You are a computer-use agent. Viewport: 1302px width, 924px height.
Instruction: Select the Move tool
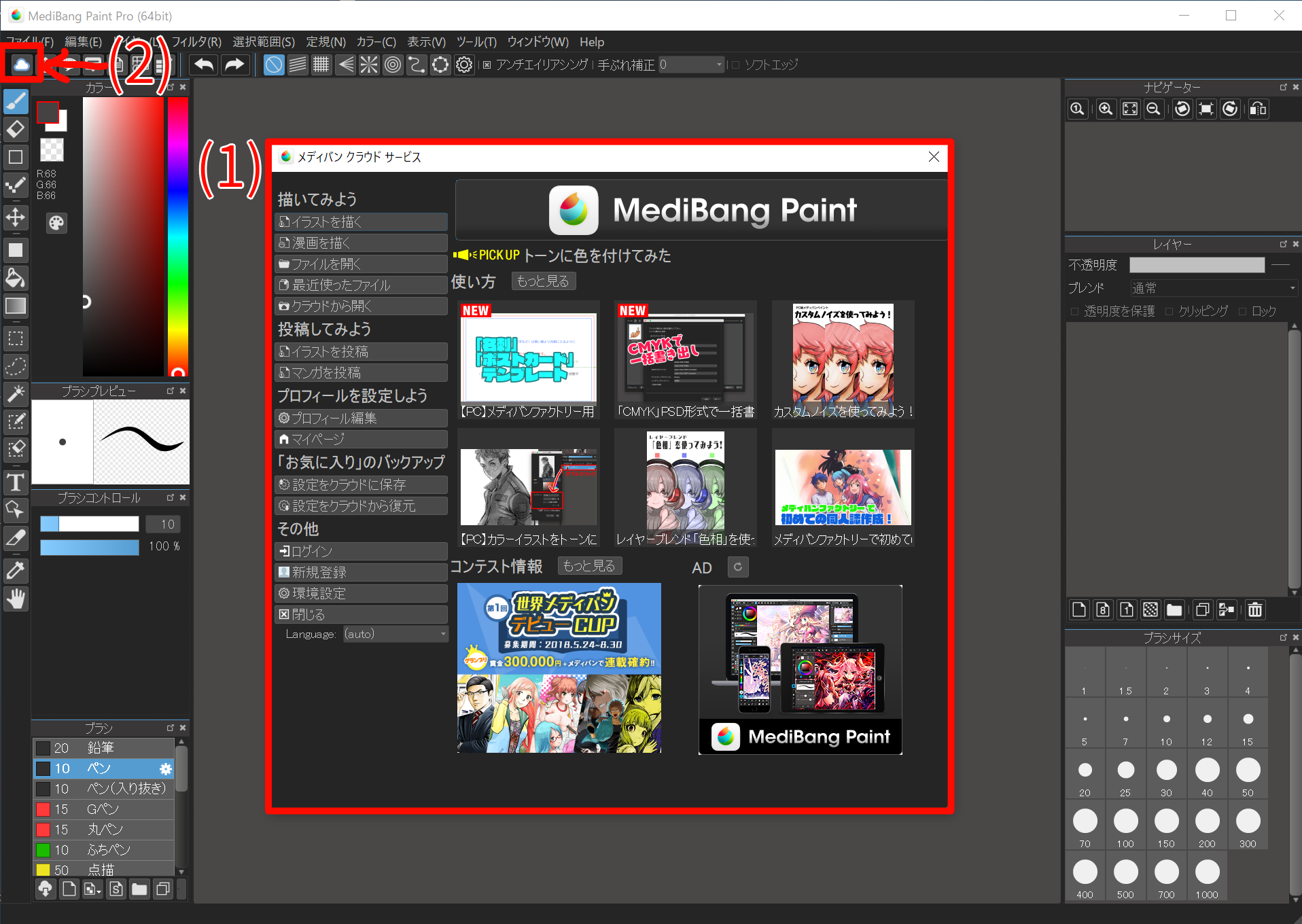pyautogui.click(x=16, y=218)
